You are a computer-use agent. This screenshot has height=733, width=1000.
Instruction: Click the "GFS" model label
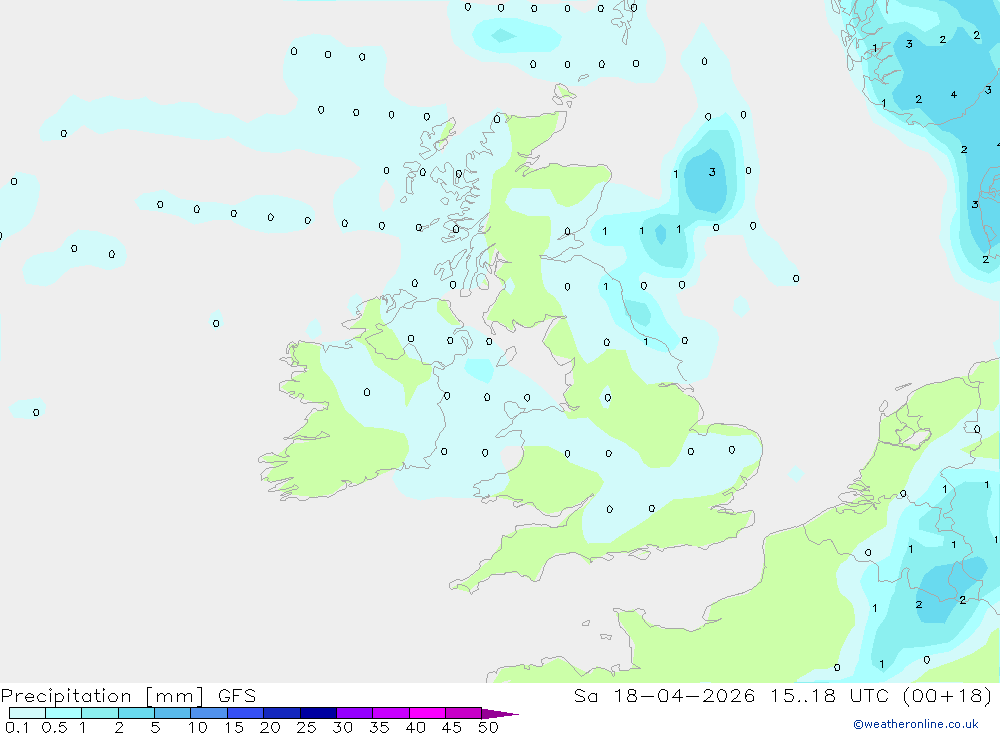(x=237, y=695)
